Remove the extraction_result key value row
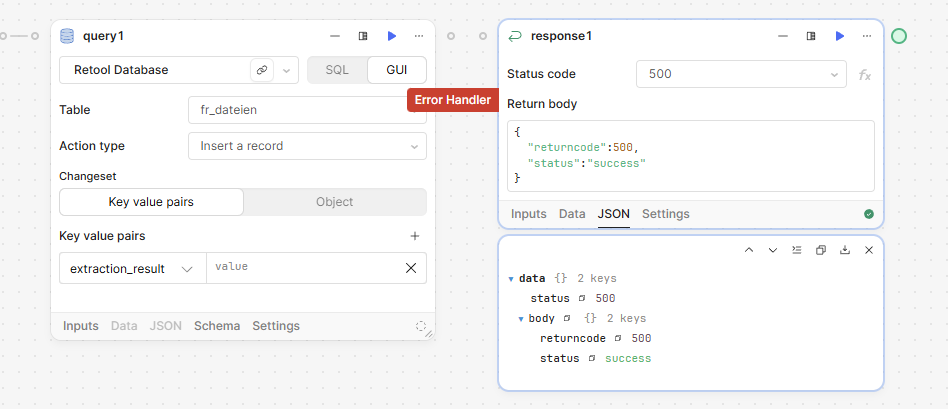The height and width of the screenshot is (409, 948). click(x=411, y=268)
